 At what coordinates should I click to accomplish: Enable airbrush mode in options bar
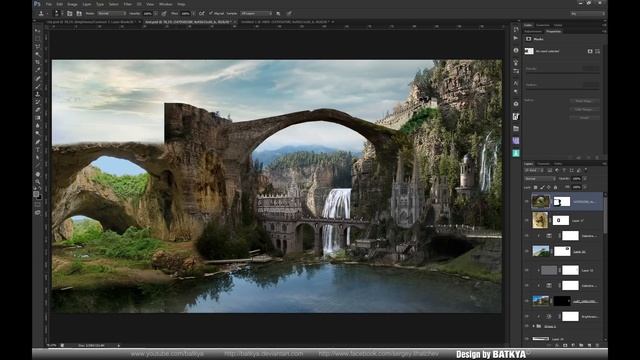202,13
